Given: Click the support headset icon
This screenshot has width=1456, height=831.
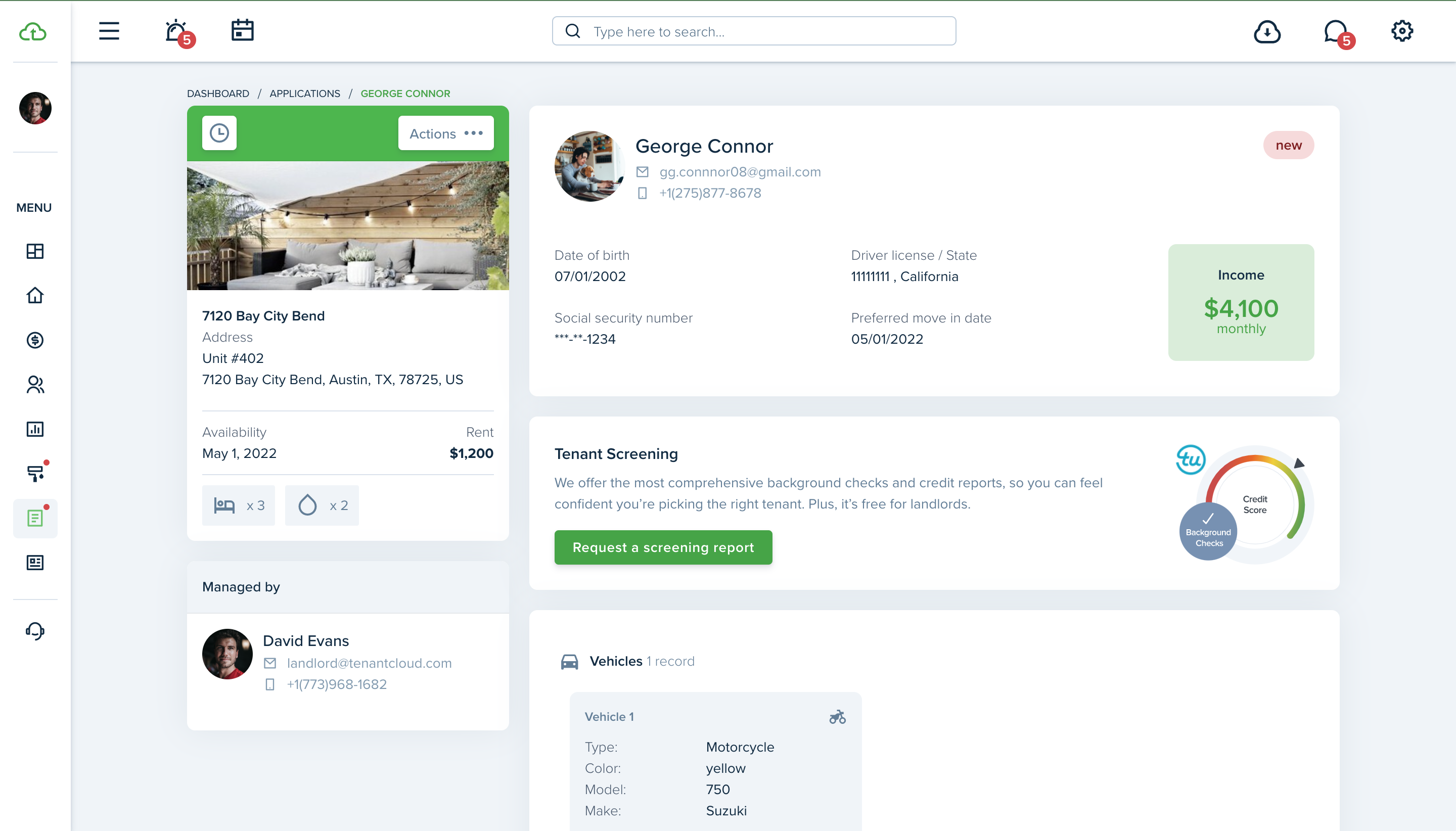Looking at the screenshot, I should [x=35, y=631].
